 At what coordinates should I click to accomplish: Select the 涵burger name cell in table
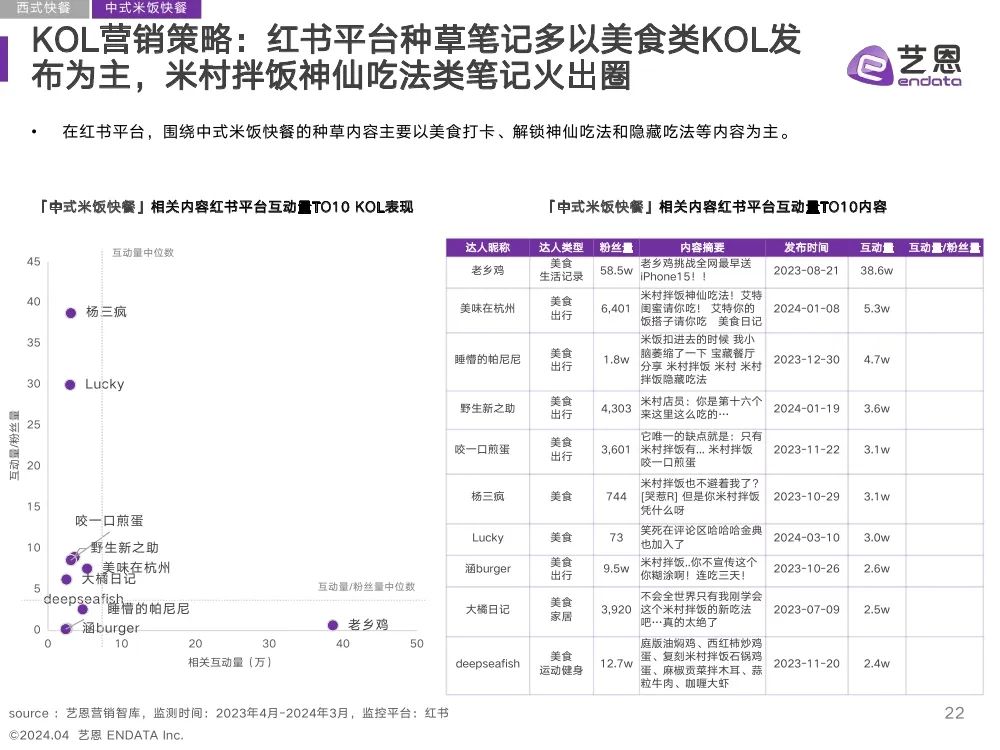pyautogui.click(x=488, y=569)
